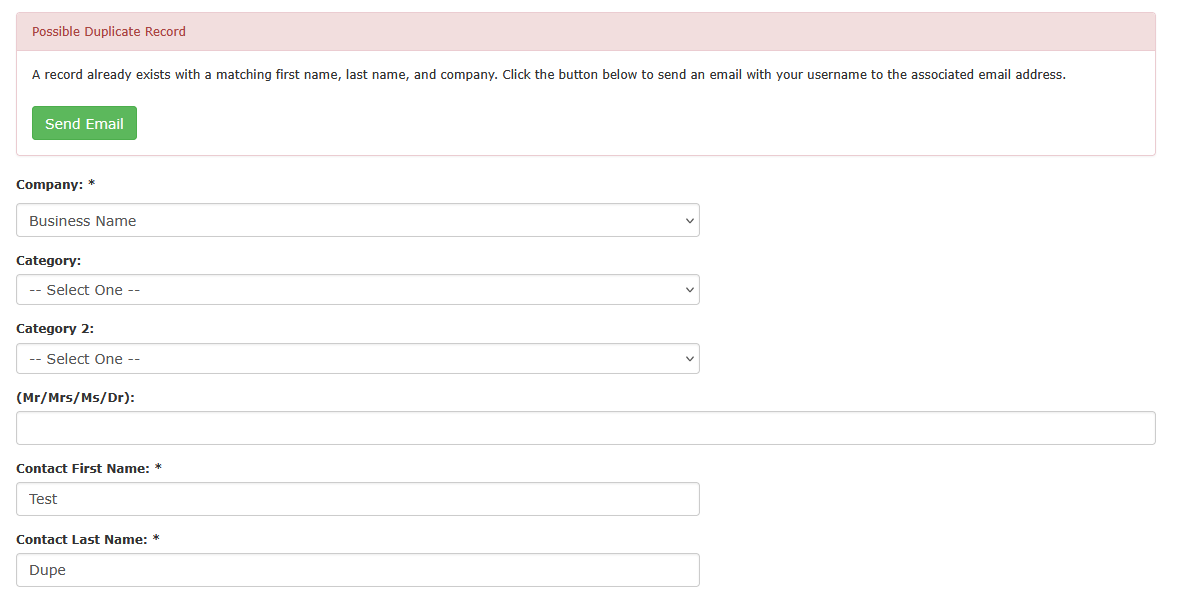1178x591 pixels.
Task: Click the duplicate record warning message text
Action: pyautogui.click(x=549, y=74)
